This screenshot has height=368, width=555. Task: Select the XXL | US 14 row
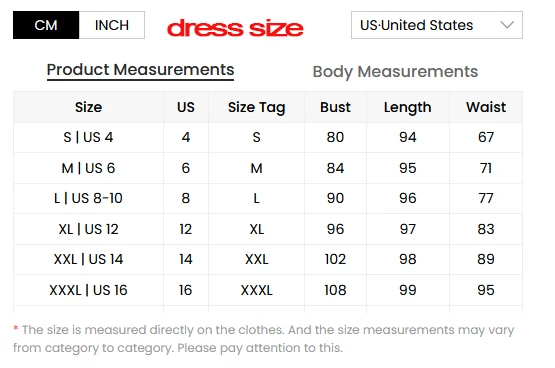click(268, 260)
